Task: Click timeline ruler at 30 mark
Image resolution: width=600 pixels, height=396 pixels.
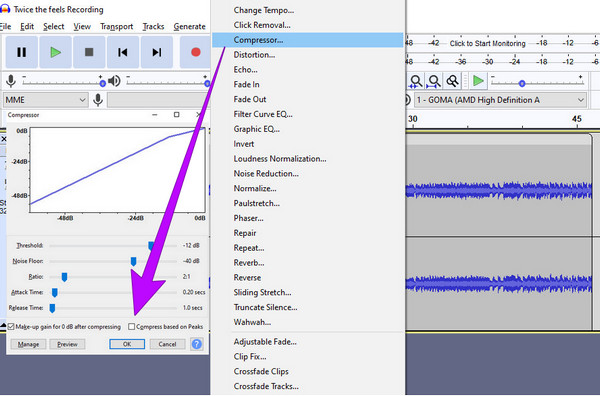Action: (x=412, y=119)
